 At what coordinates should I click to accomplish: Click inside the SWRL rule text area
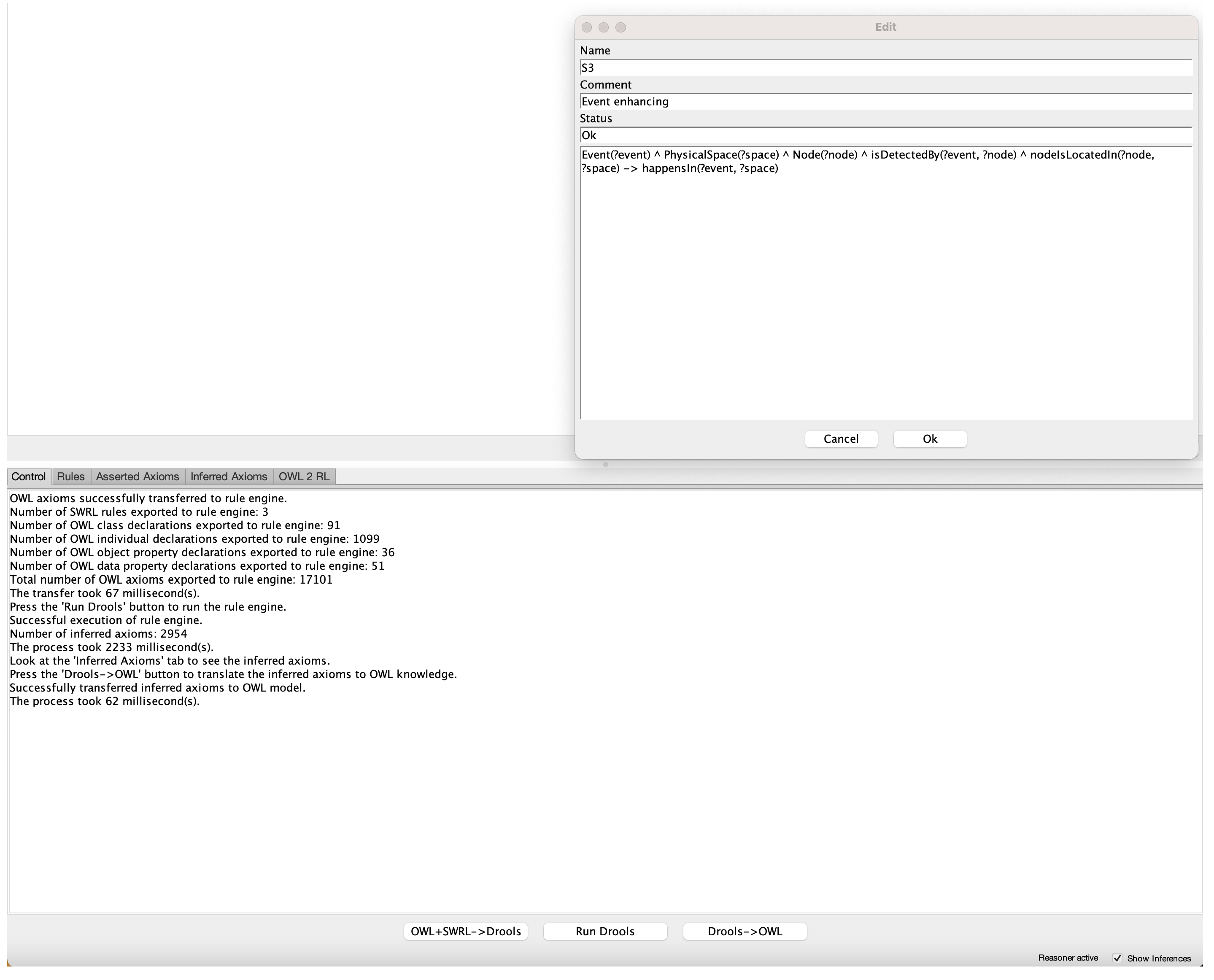(x=885, y=282)
